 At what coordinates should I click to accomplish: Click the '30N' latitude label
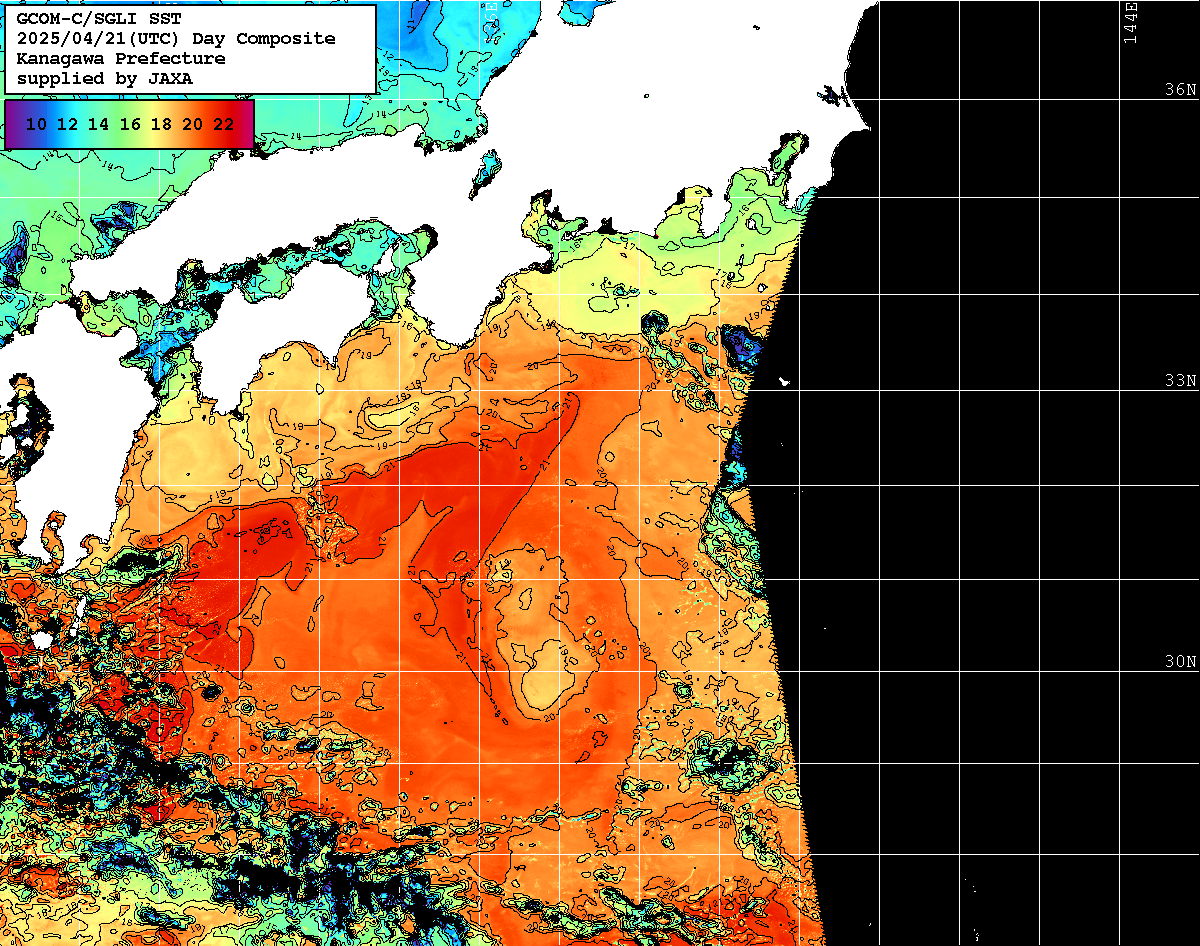[x=1181, y=662]
